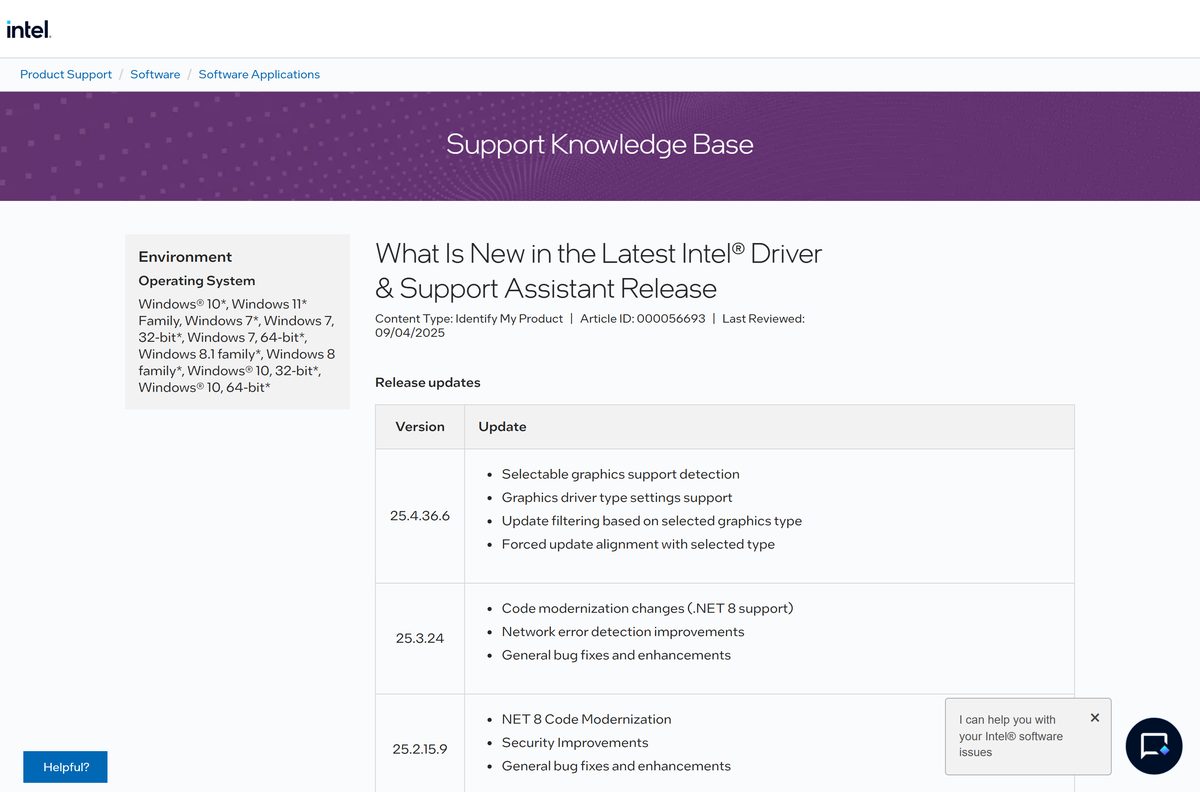Click version 25.3.24 table cell

click(420, 638)
